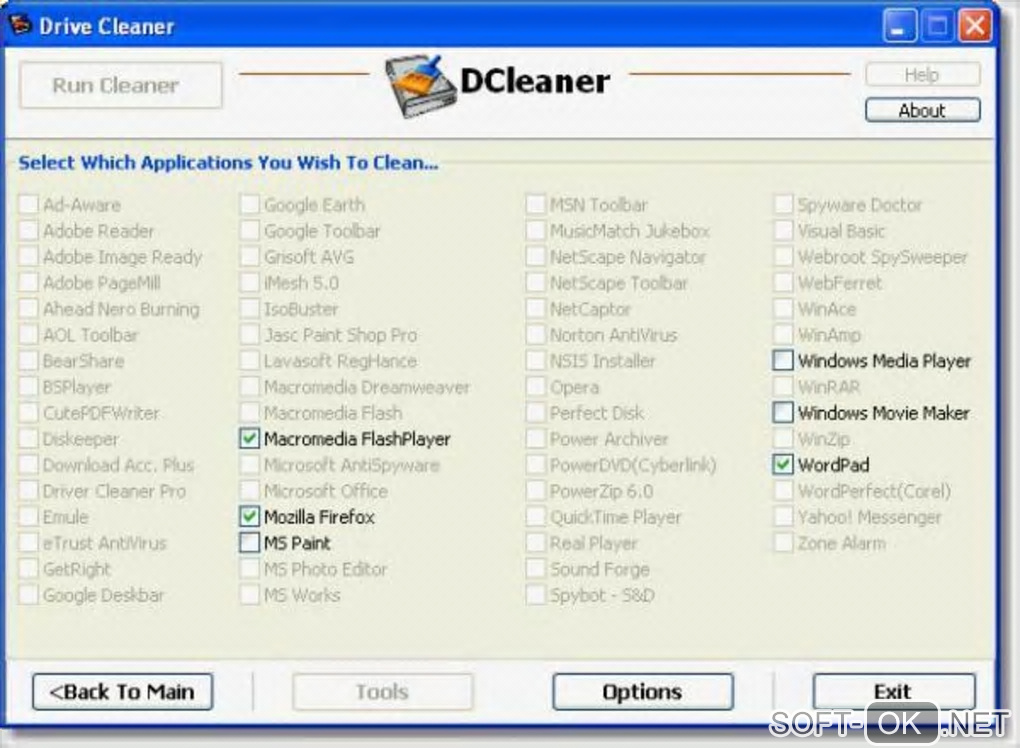The height and width of the screenshot is (748, 1020).
Task: Click the Visual Basic label
Action: coord(842,231)
